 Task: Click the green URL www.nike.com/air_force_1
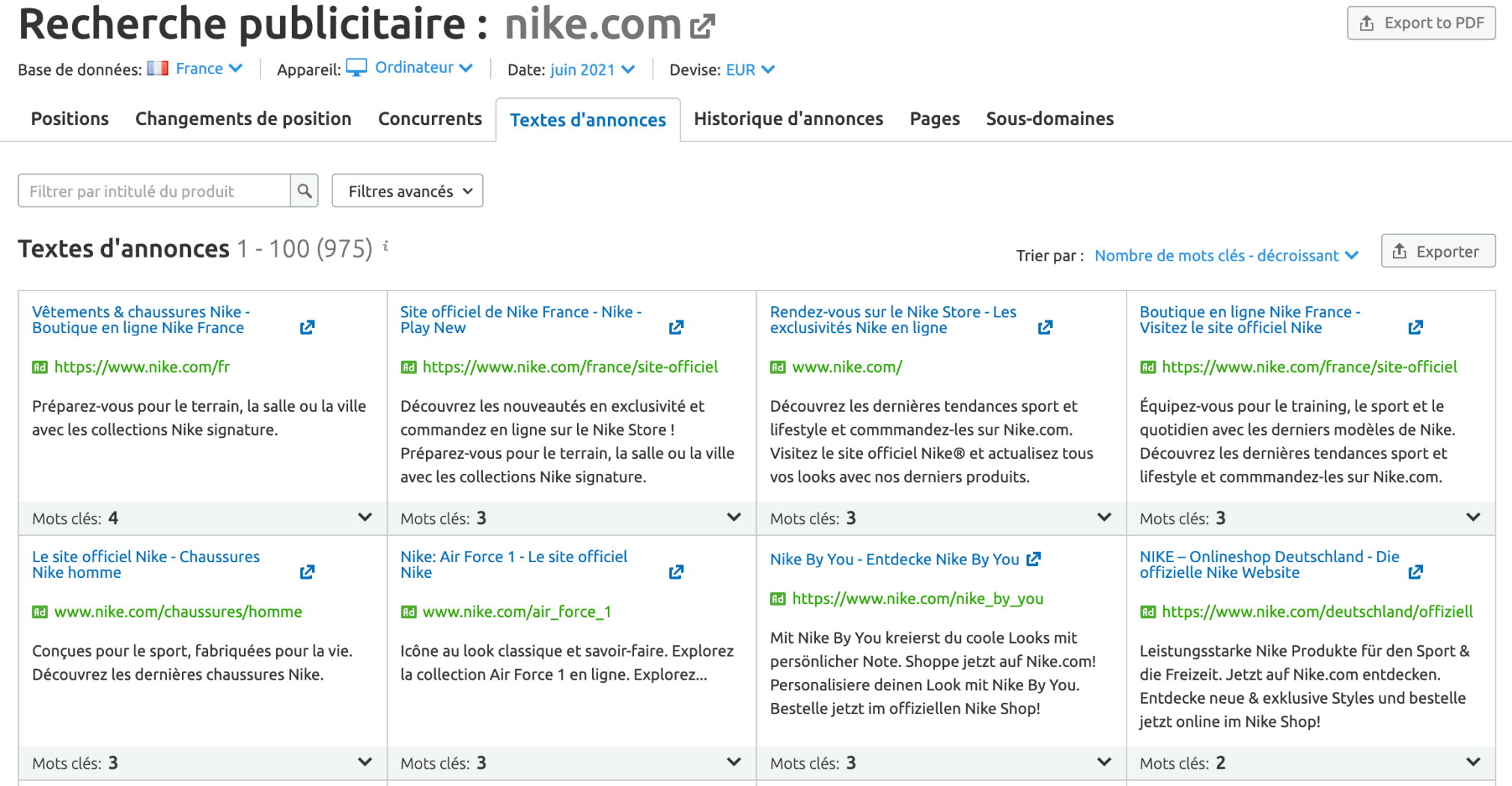(517, 612)
